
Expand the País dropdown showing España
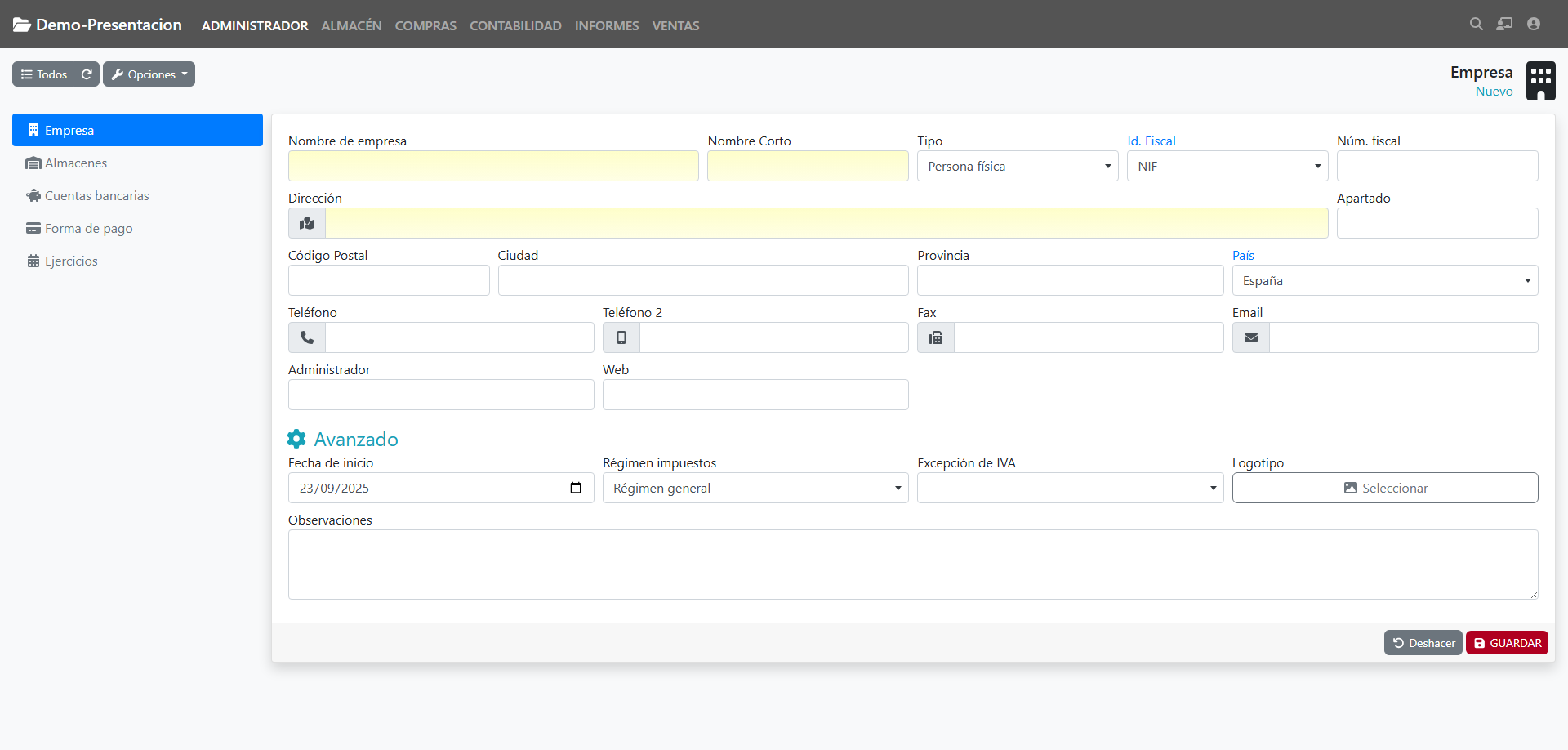1384,280
